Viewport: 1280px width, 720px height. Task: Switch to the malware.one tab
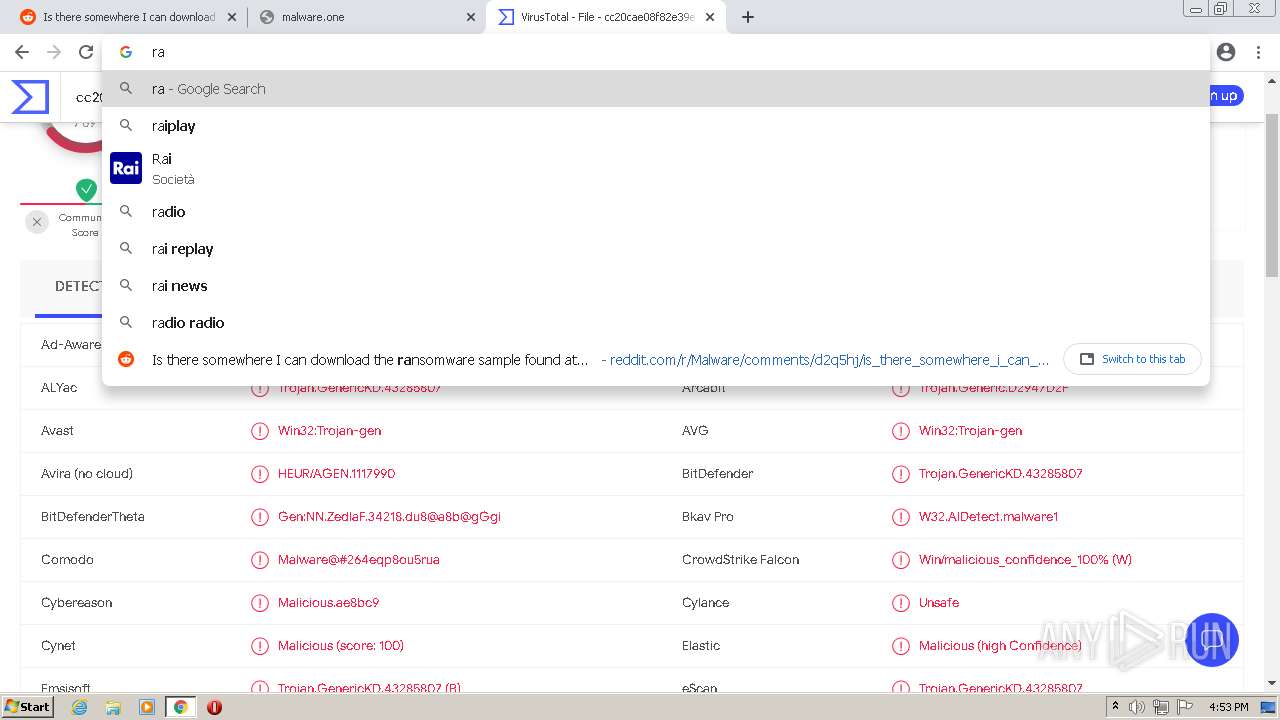point(367,17)
